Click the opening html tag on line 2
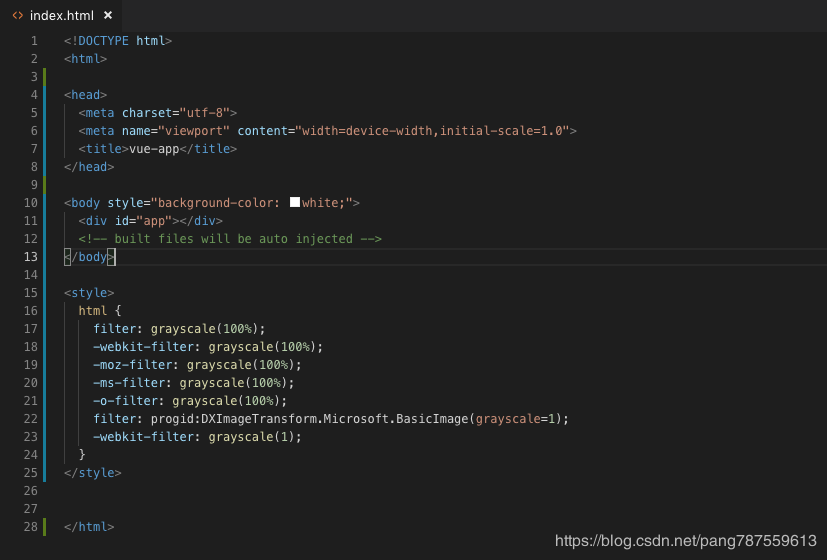Image resolution: width=827 pixels, height=560 pixels. point(85,59)
